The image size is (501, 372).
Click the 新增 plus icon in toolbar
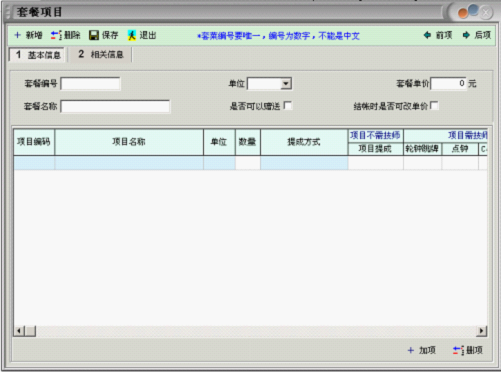click(x=18, y=35)
